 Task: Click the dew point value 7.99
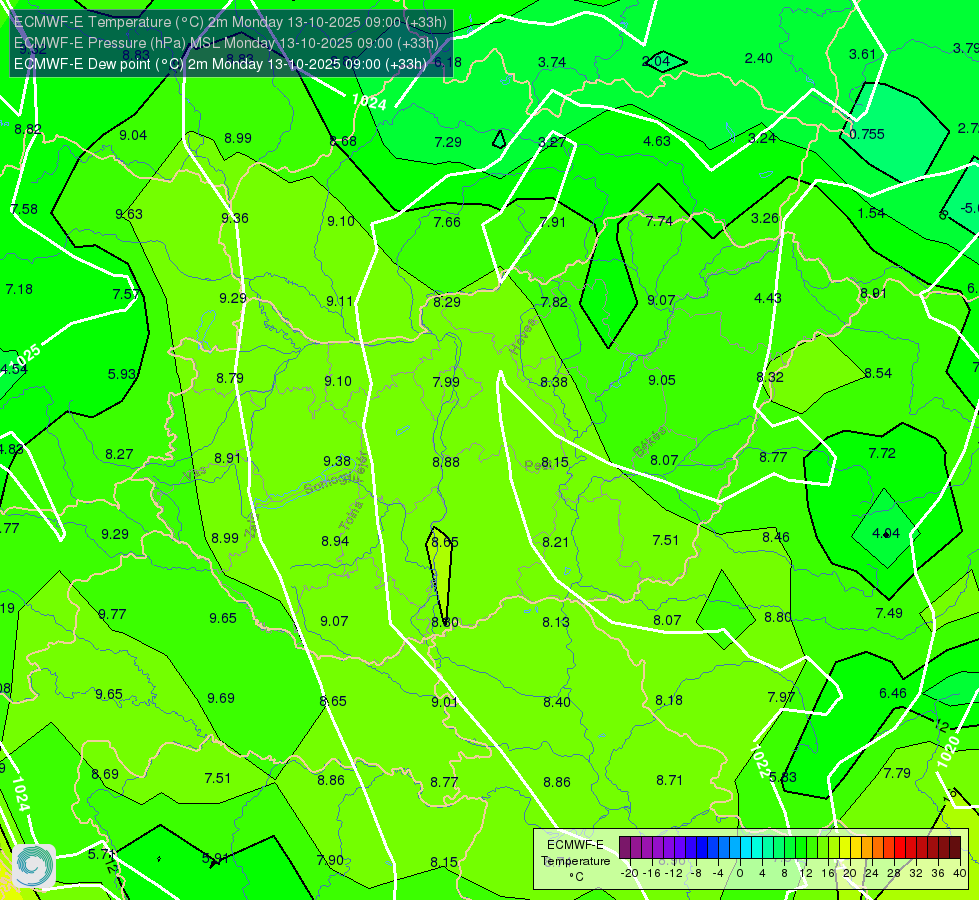[446, 382]
